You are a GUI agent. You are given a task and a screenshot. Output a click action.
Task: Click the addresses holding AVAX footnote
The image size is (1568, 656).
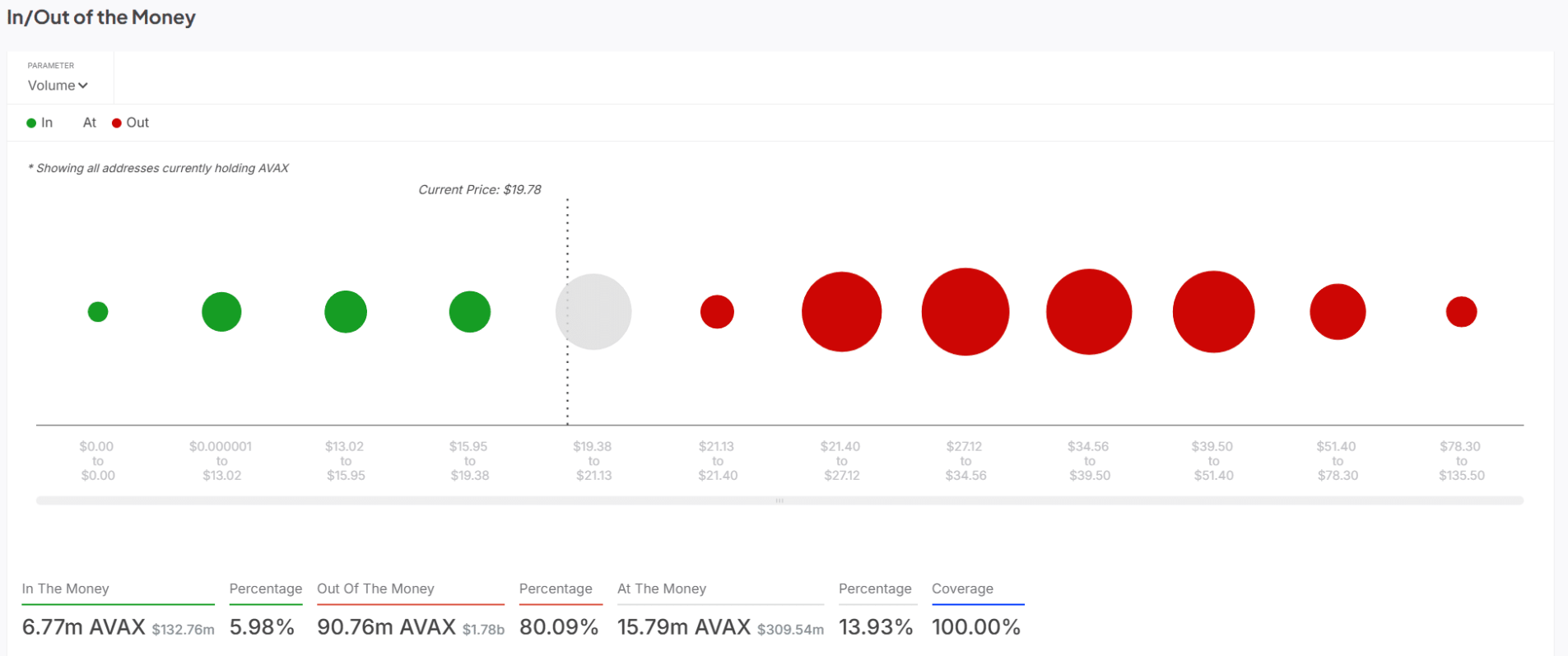tap(159, 168)
